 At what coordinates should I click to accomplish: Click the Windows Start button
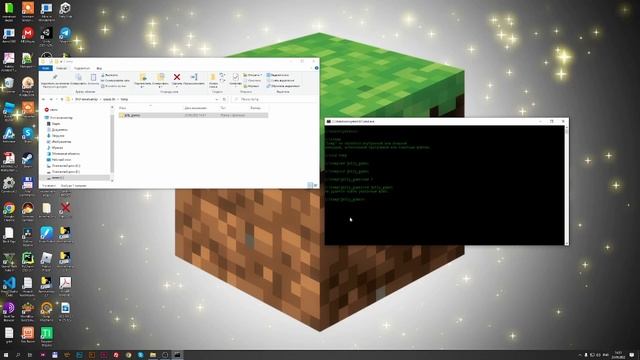coord(6,355)
